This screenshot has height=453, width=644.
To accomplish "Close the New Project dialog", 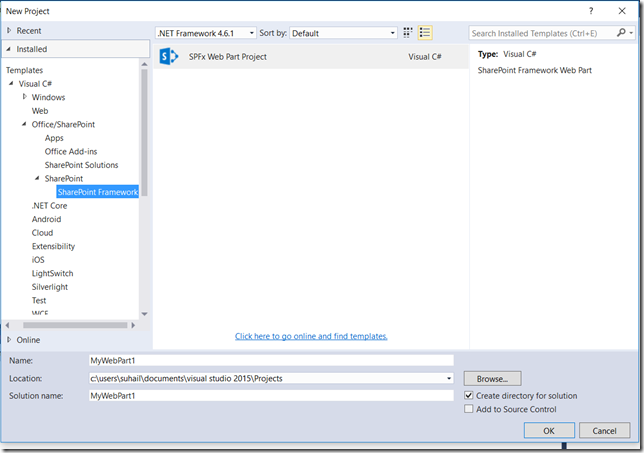I will pyautogui.click(x=622, y=11).
